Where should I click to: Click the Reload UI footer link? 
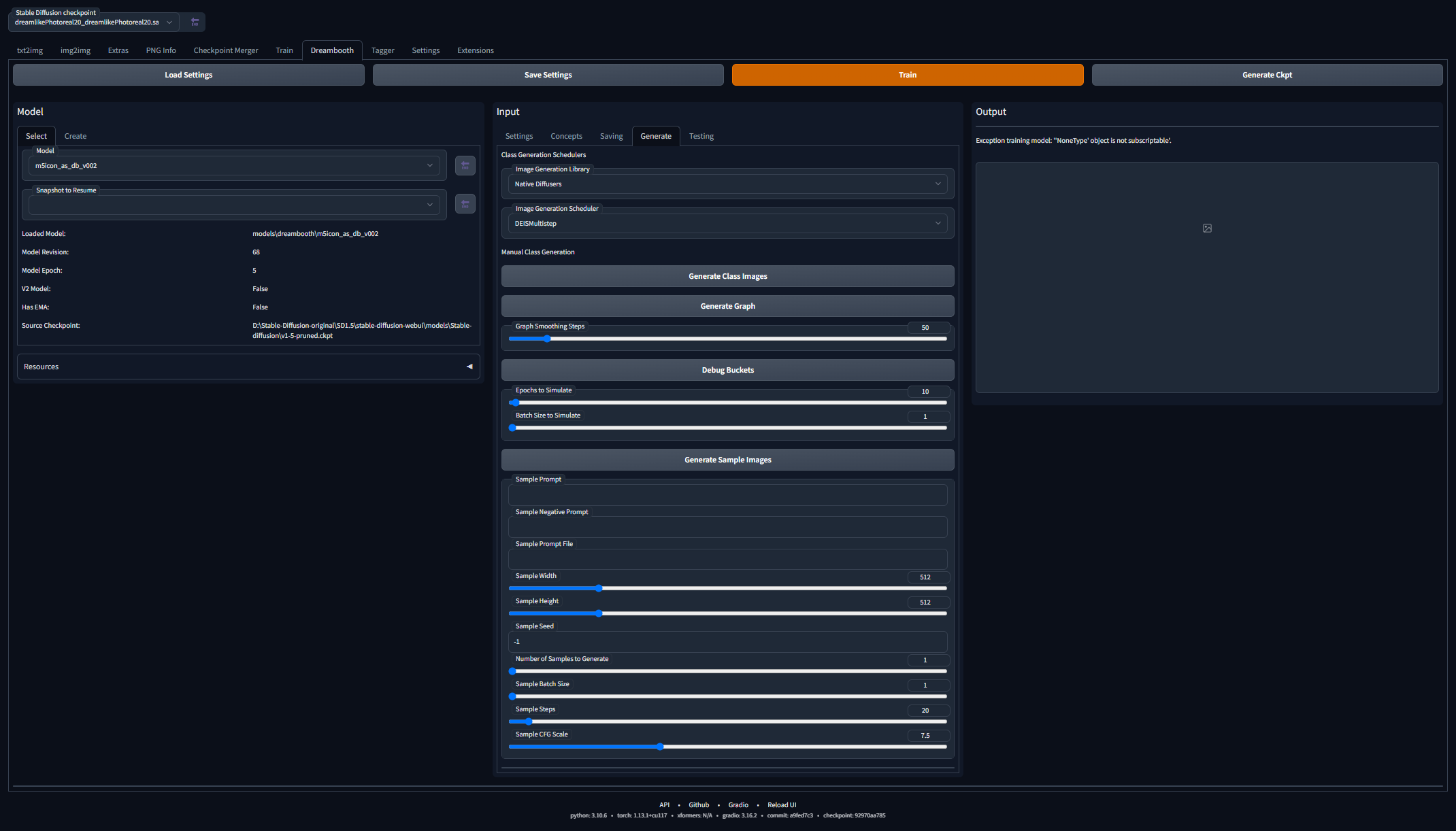click(782, 804)
